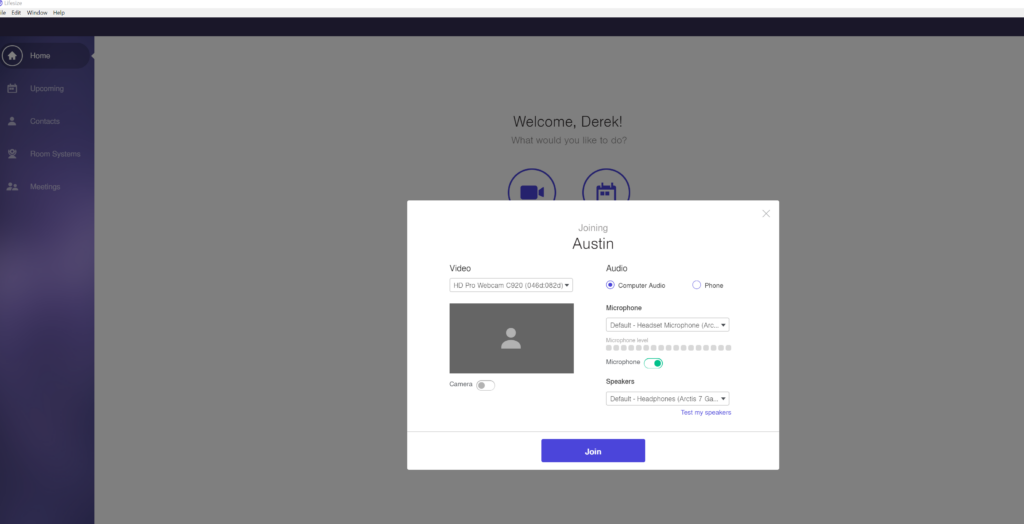Image resolution: width=1024 pixels, height=524 pixels.
Task: Go to Contacts label in sidebar
Action: point(44,121)
